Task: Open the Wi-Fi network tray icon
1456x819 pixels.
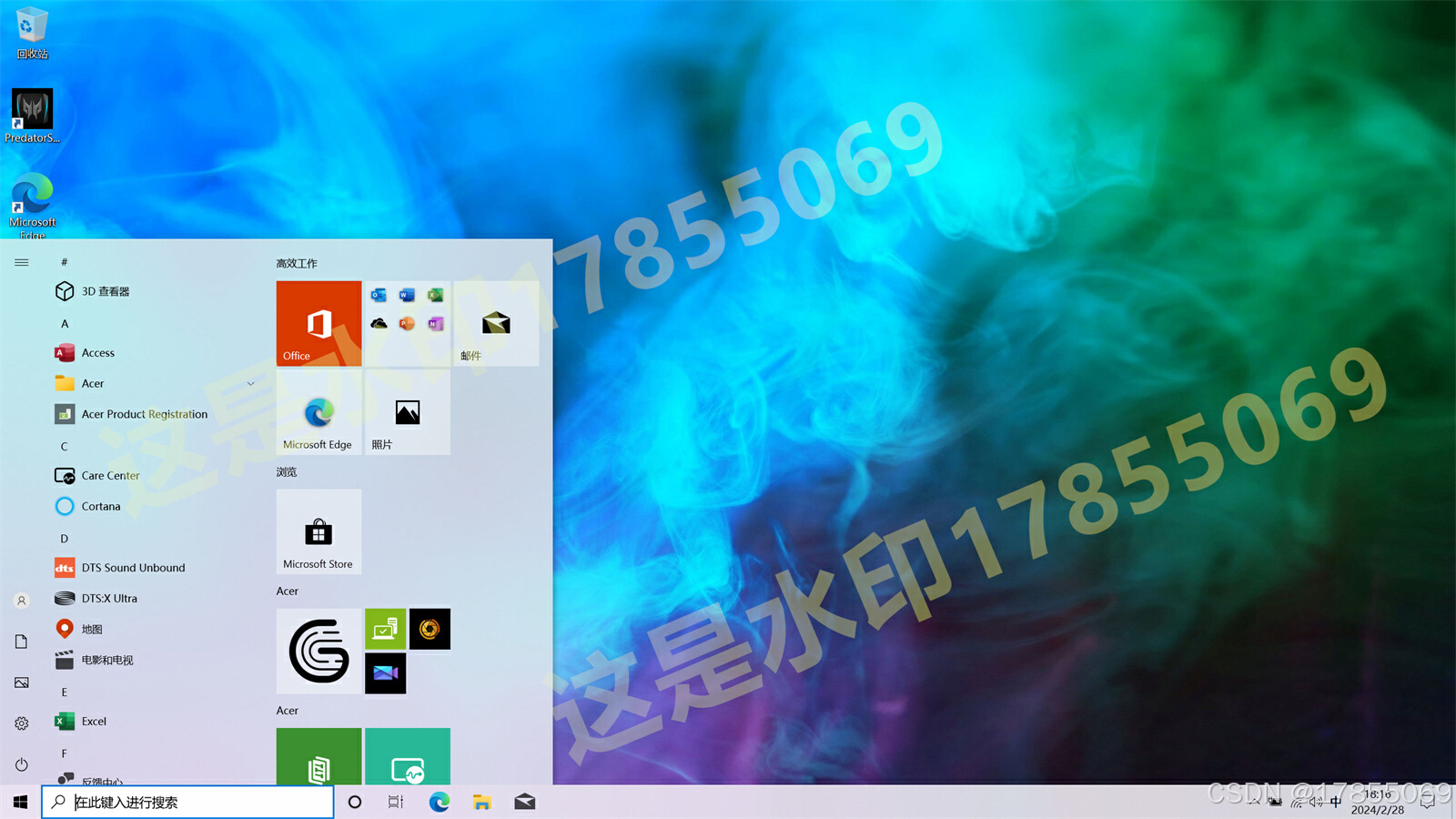Action: click(x=1296, y=802)
